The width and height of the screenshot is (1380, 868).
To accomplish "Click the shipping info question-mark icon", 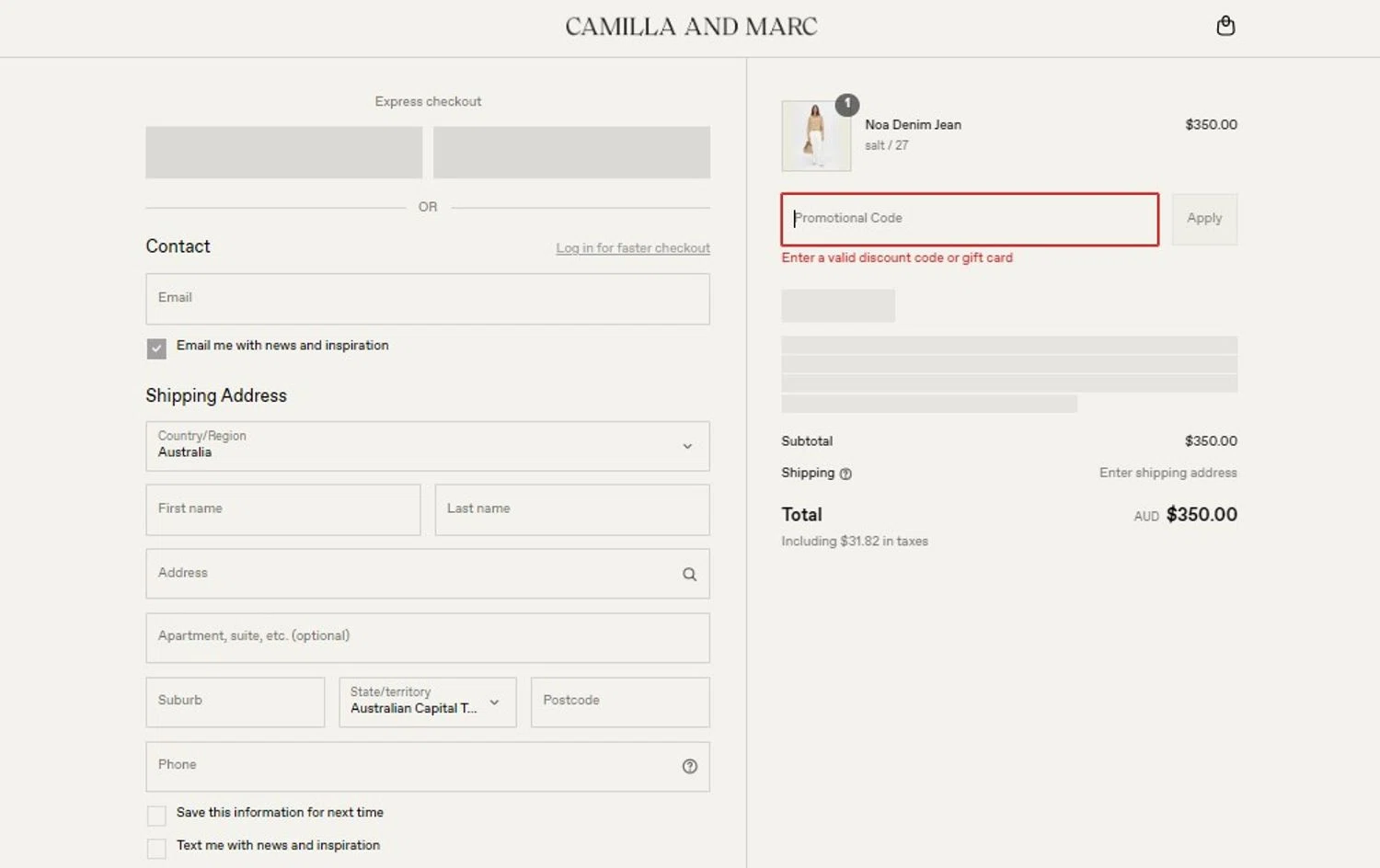I will tap(845, 474).
